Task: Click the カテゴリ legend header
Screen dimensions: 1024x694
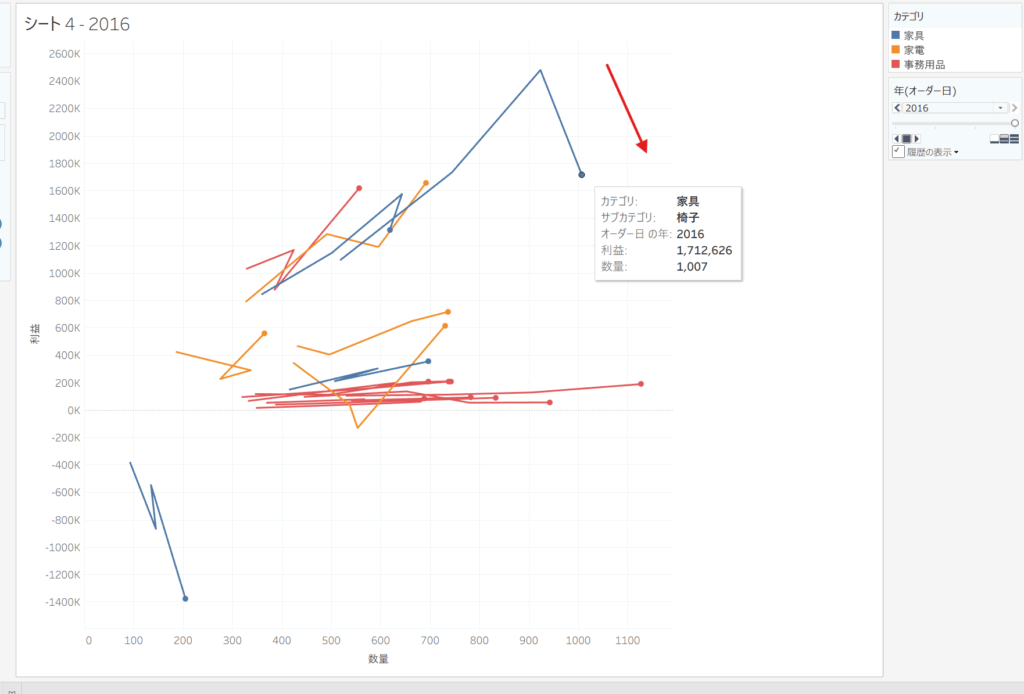Action: (909, 17)
